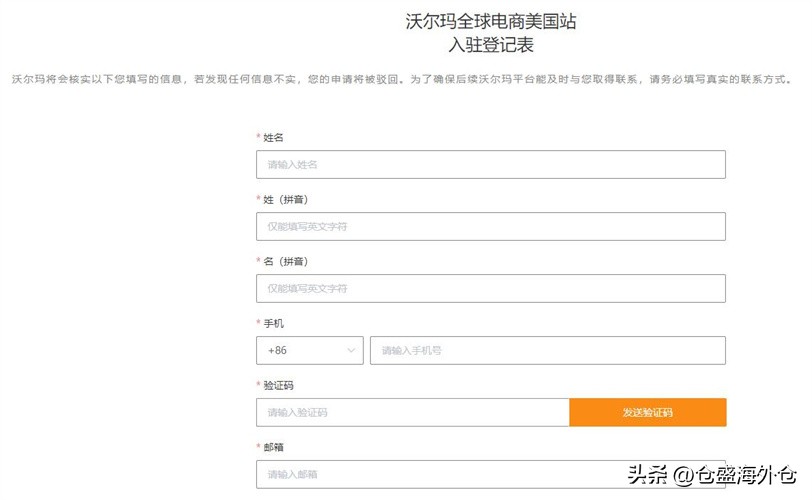The height and width of the screenshot is (500, 812).
Task: Click the 姓名 field label
Action: (x=273, y=138)
